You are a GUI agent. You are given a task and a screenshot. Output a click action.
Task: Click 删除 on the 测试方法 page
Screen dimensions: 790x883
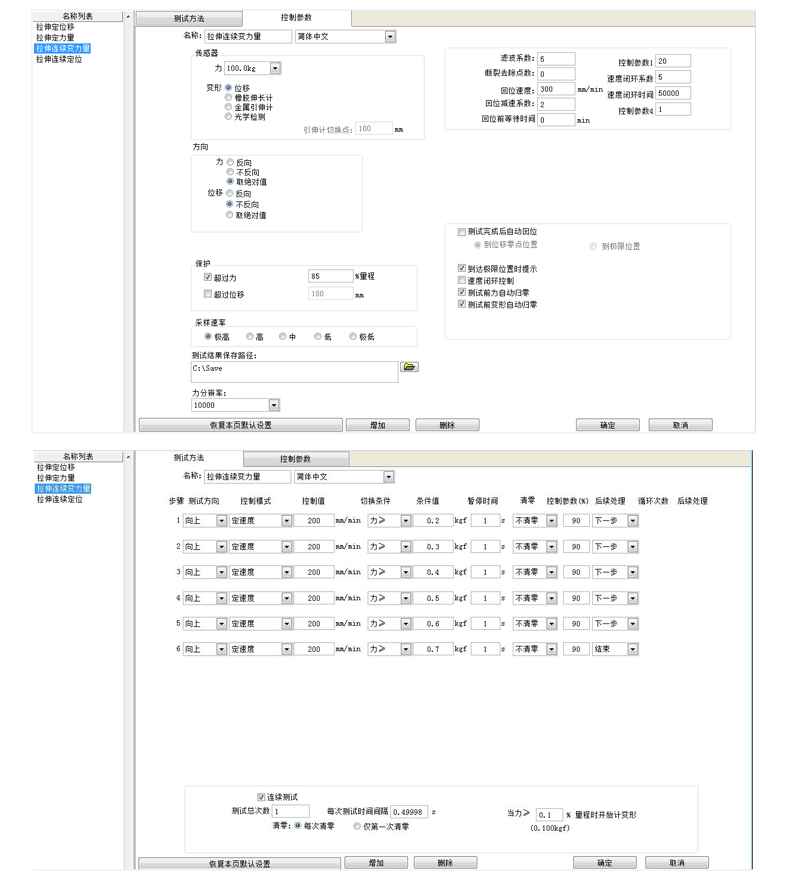point(444,862)
